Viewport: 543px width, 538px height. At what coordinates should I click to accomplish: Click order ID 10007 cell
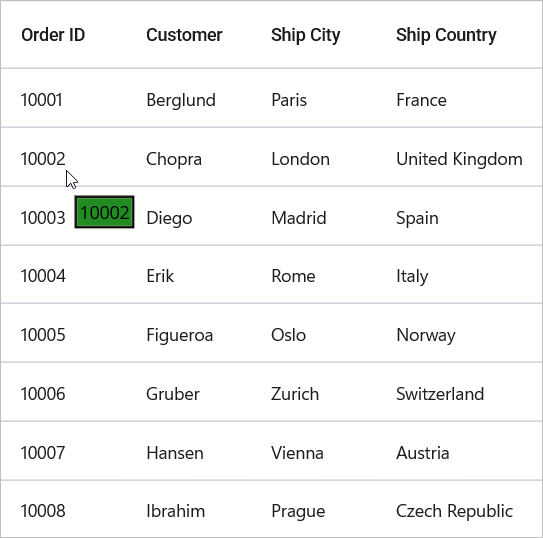[x=43, y=453]
